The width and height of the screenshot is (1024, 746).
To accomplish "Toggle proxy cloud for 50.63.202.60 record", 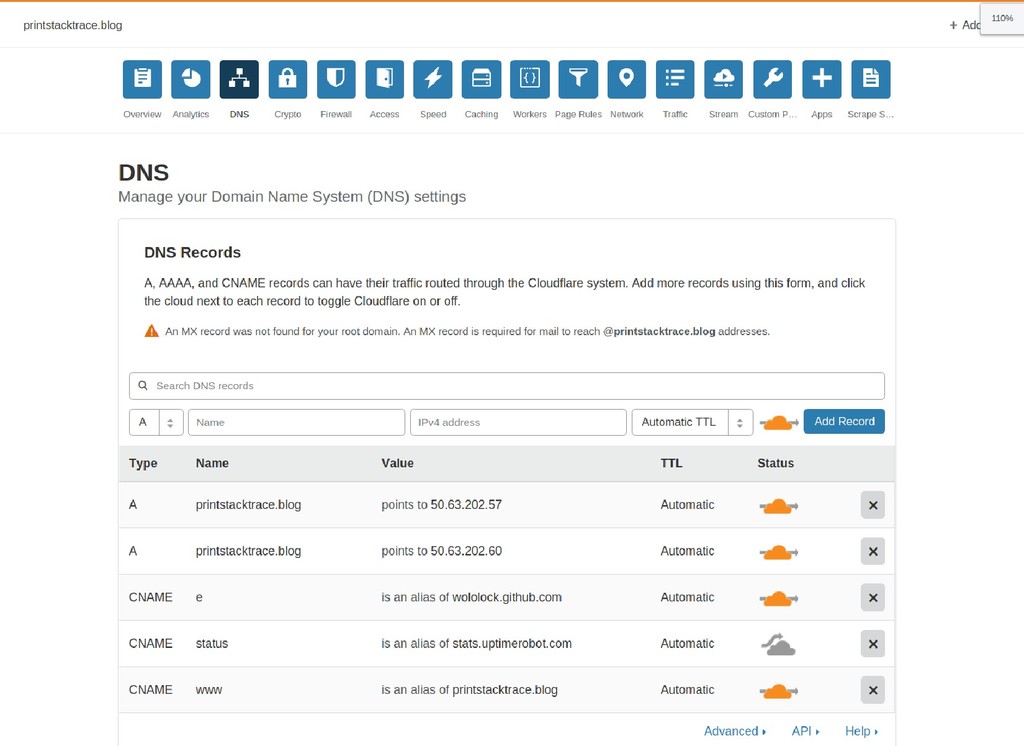I will pos(778,552).
